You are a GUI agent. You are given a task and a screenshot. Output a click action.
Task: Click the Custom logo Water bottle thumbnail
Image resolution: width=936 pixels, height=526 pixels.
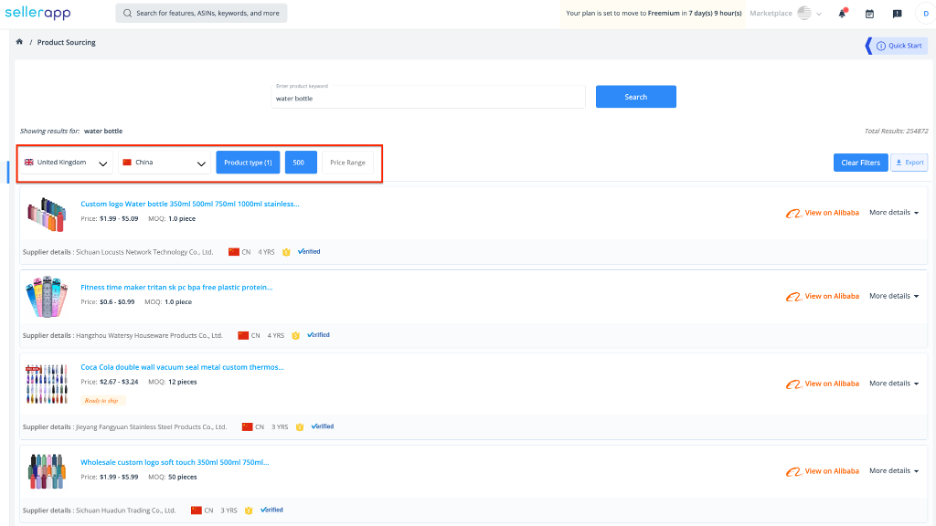47,214
